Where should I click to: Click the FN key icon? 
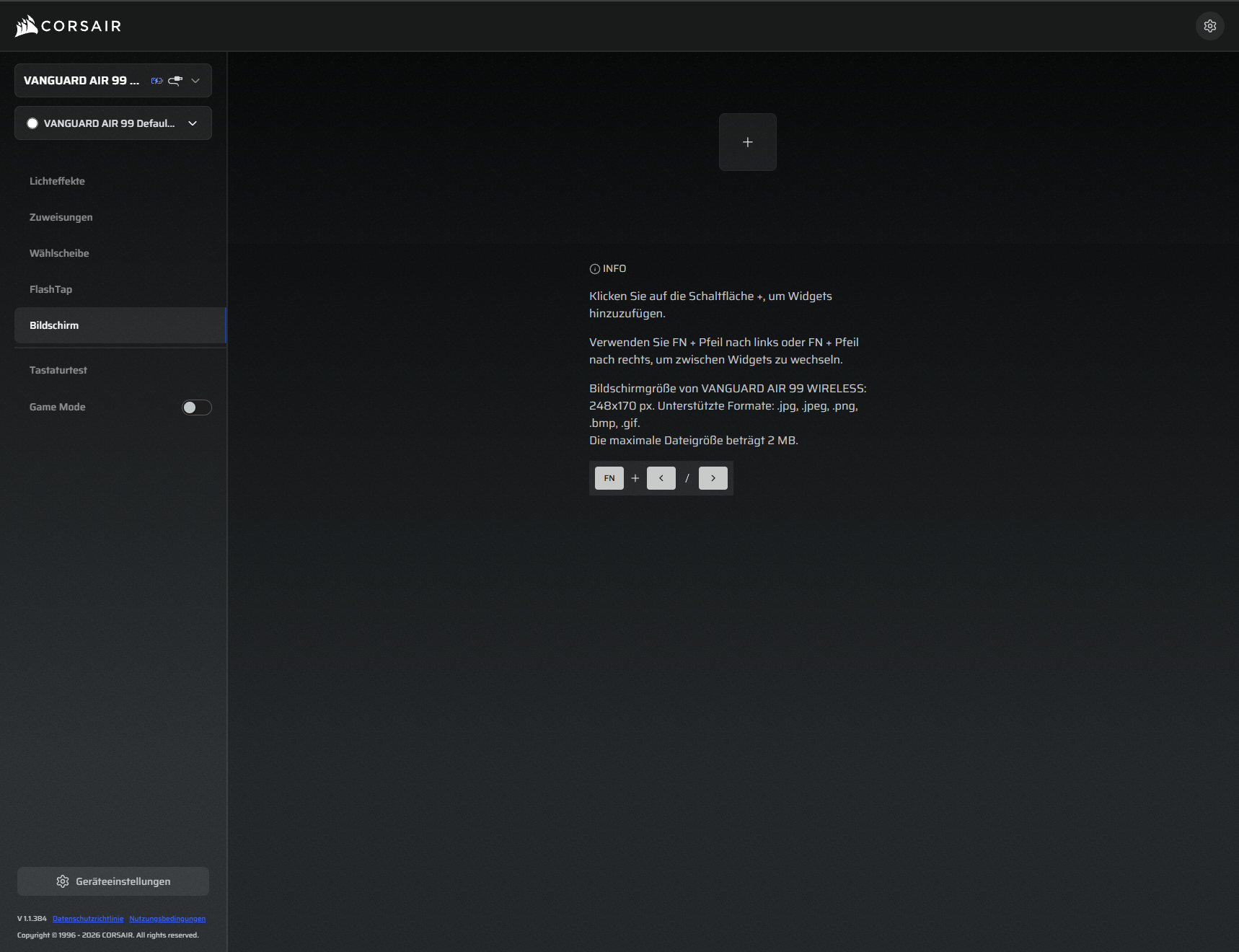609,478
